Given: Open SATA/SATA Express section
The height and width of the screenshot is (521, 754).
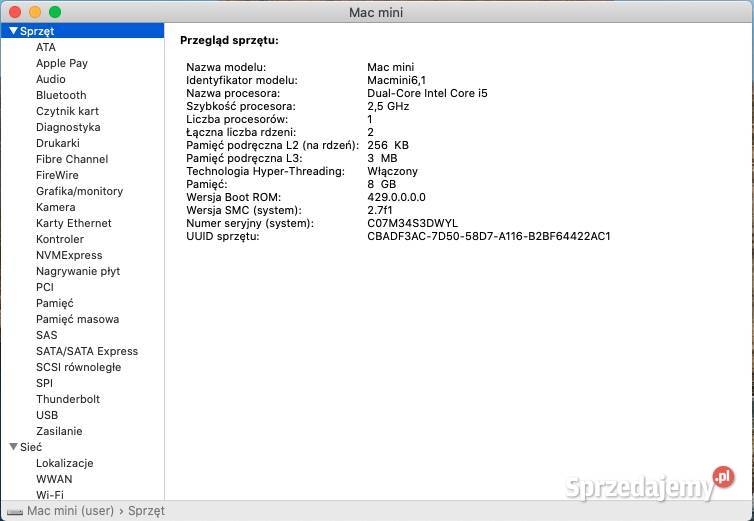Looking at the screenshot, I should [87, 351].
